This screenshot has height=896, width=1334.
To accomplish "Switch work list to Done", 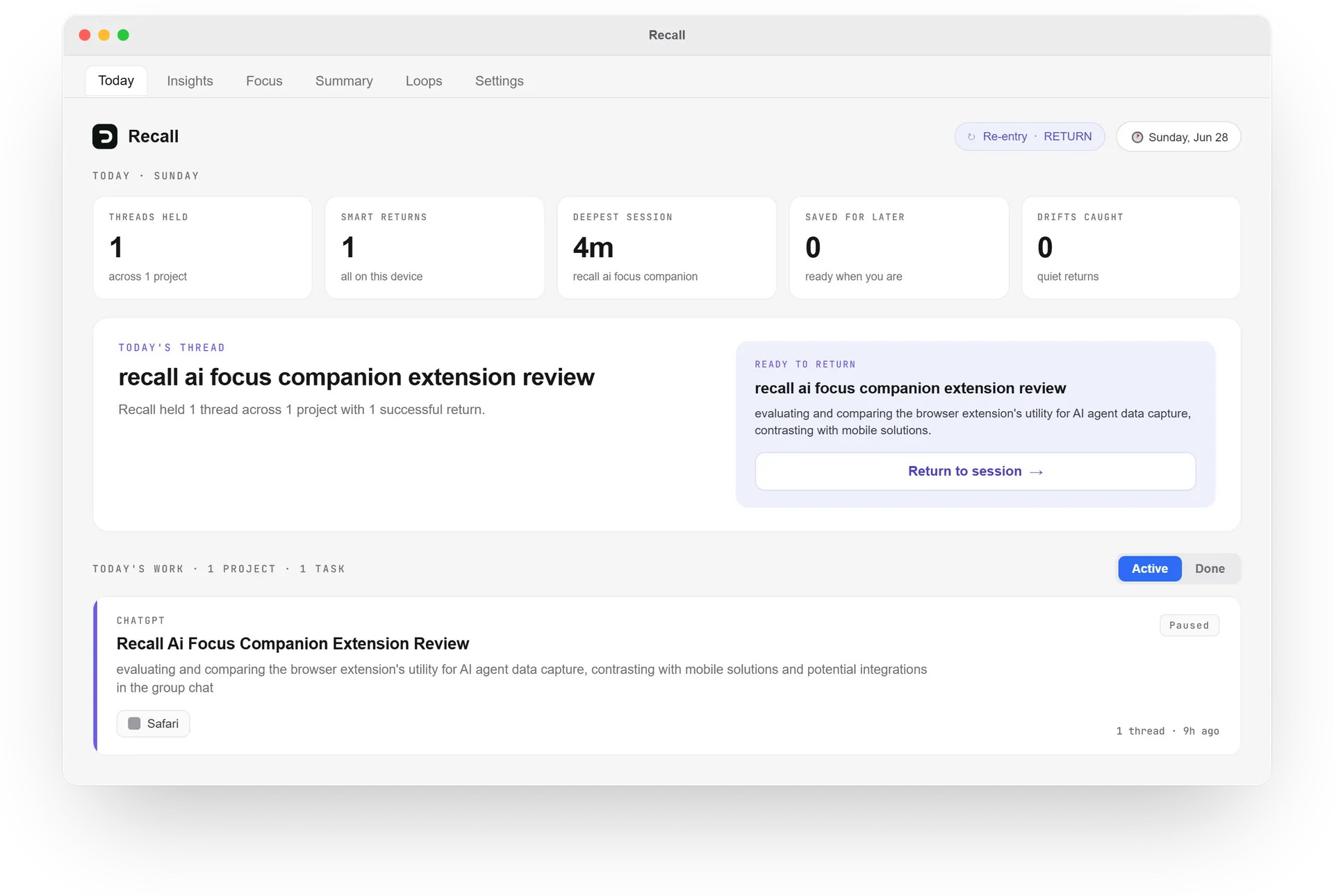I will 1210,569.
